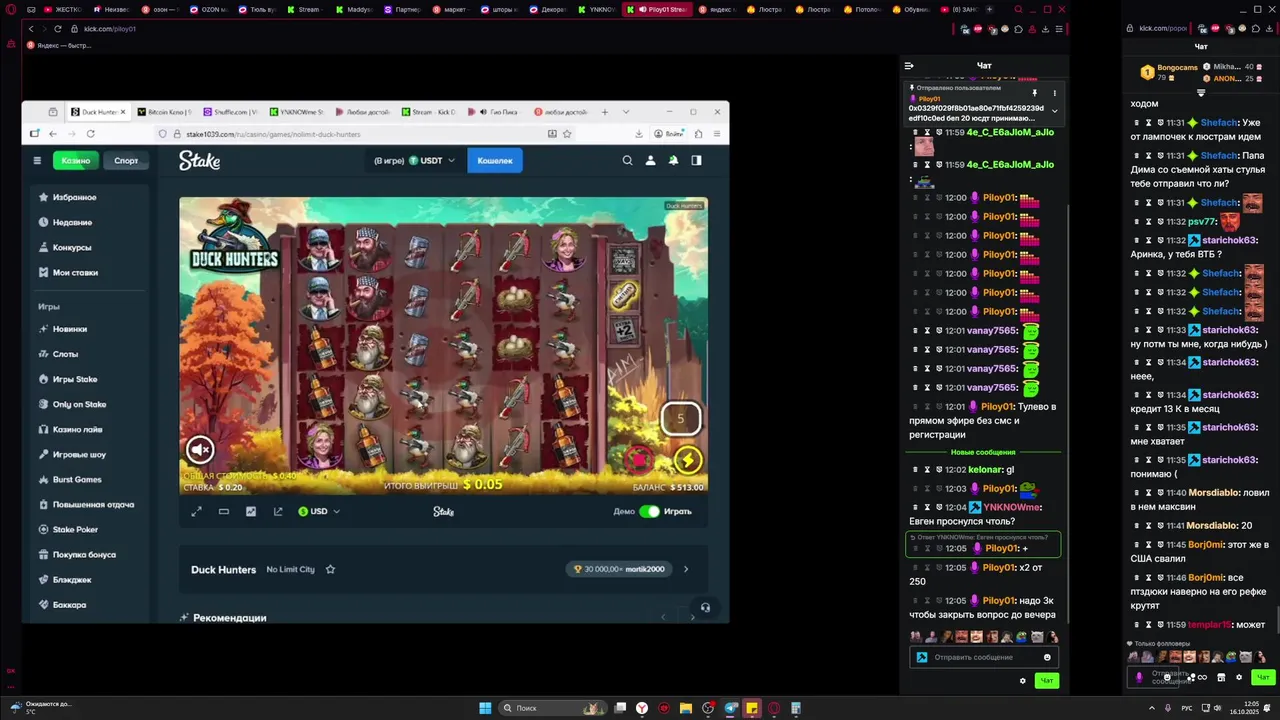This screenshot has width=1280, height=720.
Task: Open notifications bell in Stake header
Action: coord(673,160)
